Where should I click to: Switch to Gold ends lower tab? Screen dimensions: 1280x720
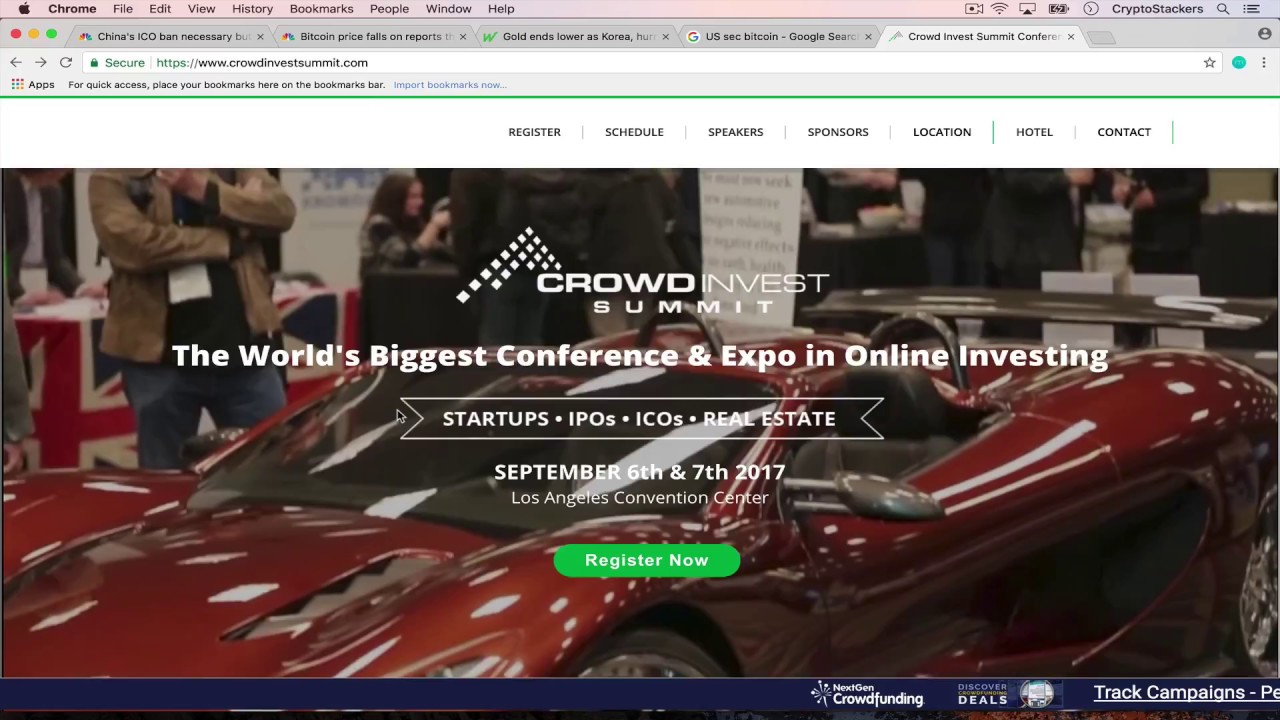click(x=578, y=36)
